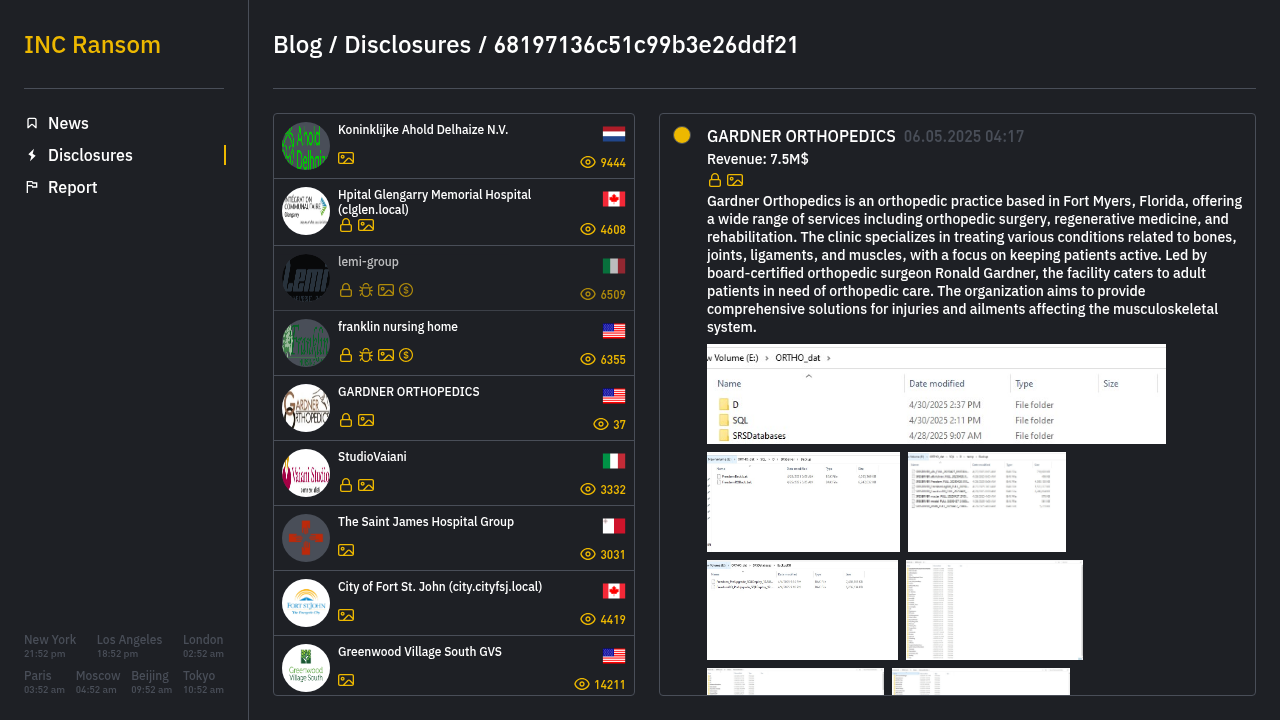The height and width of the screenshot is (720, 1280).
Task: Click views eye icon showing 14211
Action: coord(582,684)
